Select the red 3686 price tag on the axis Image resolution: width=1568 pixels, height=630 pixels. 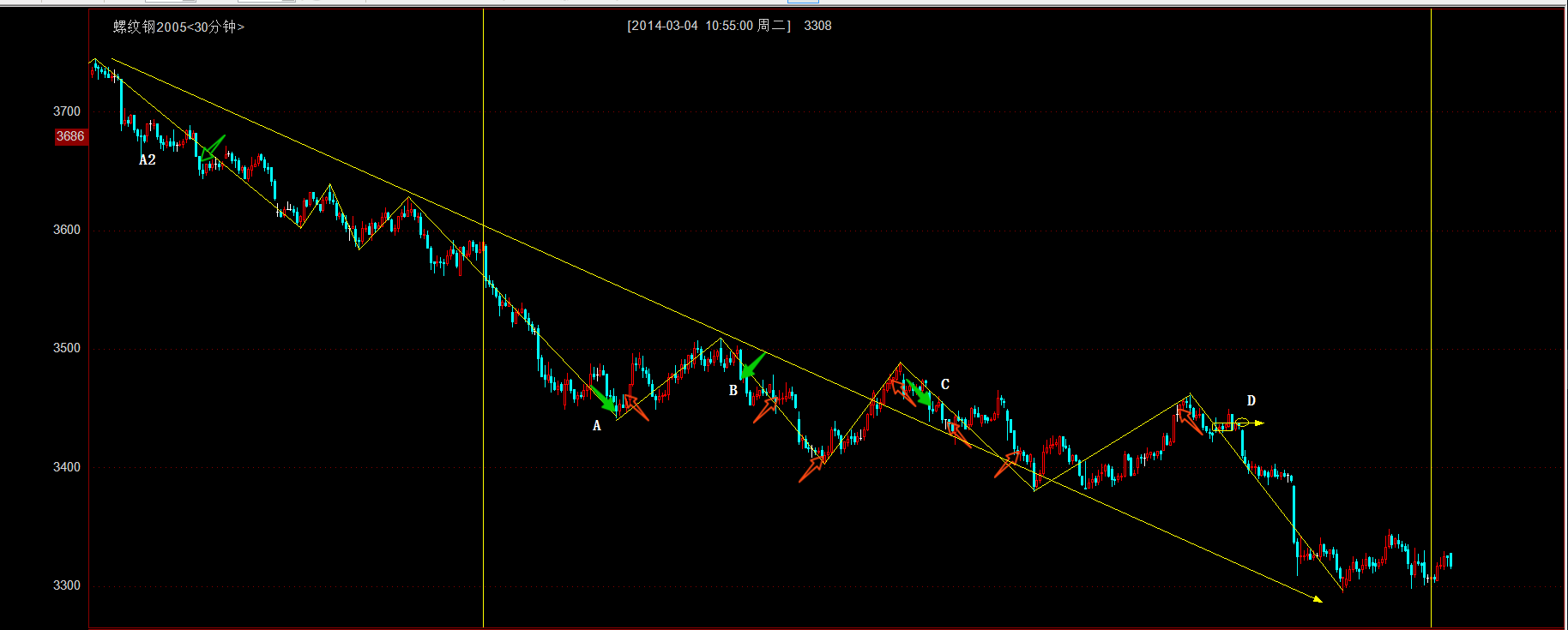71,136
